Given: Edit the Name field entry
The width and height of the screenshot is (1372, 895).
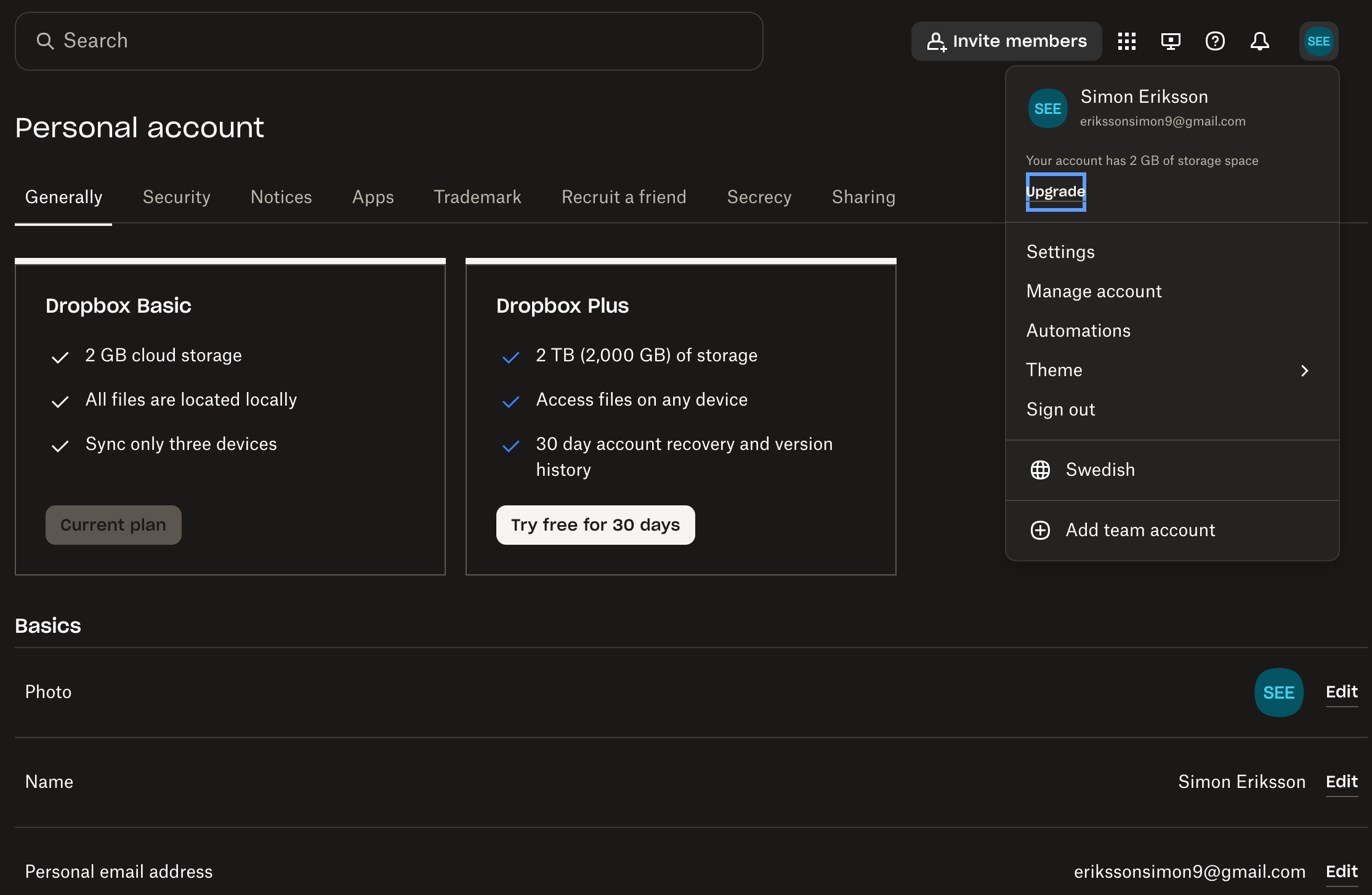Looking at the screenshot, I should point(1341,782).
